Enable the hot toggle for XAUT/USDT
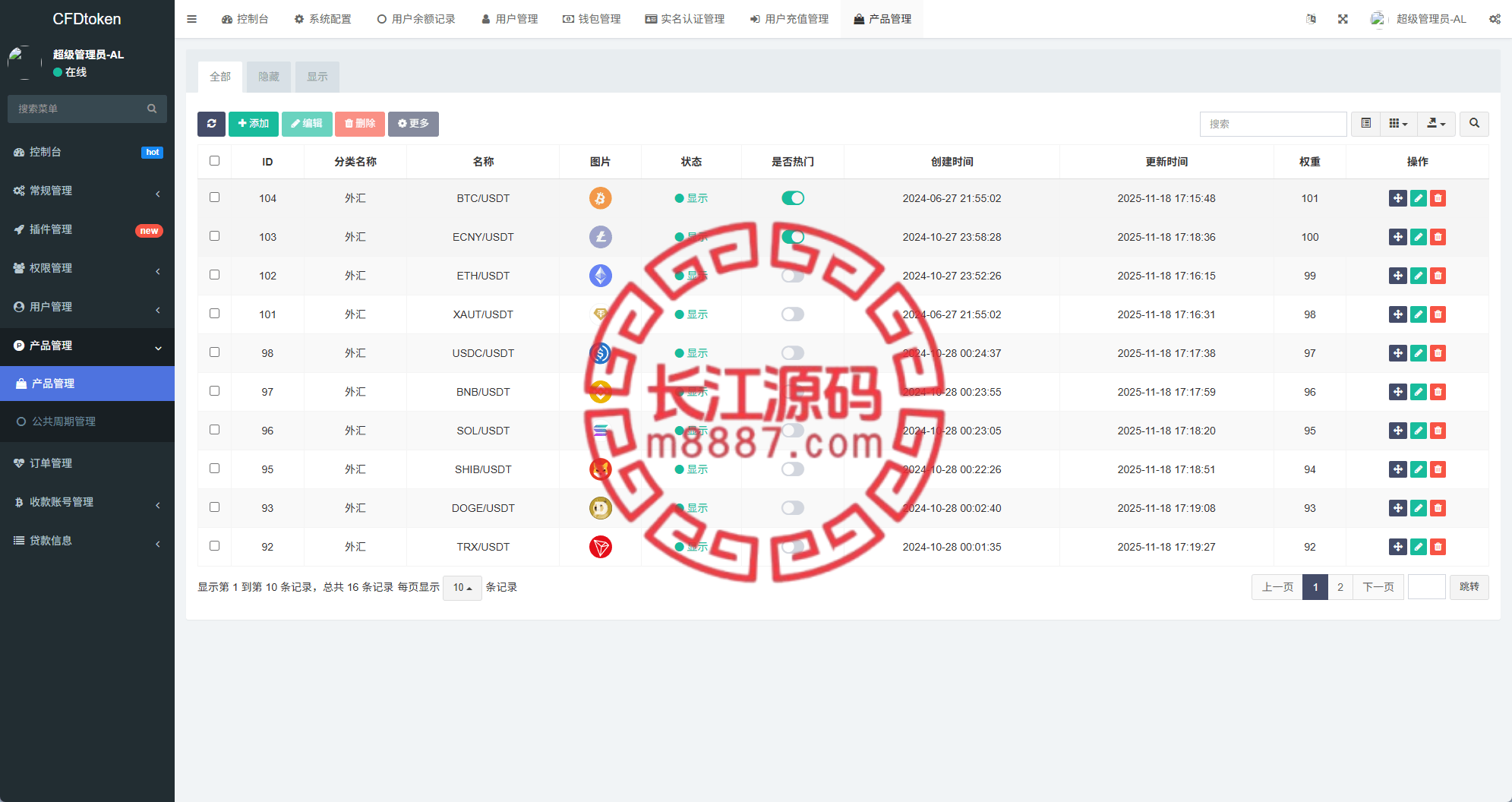 792,314
